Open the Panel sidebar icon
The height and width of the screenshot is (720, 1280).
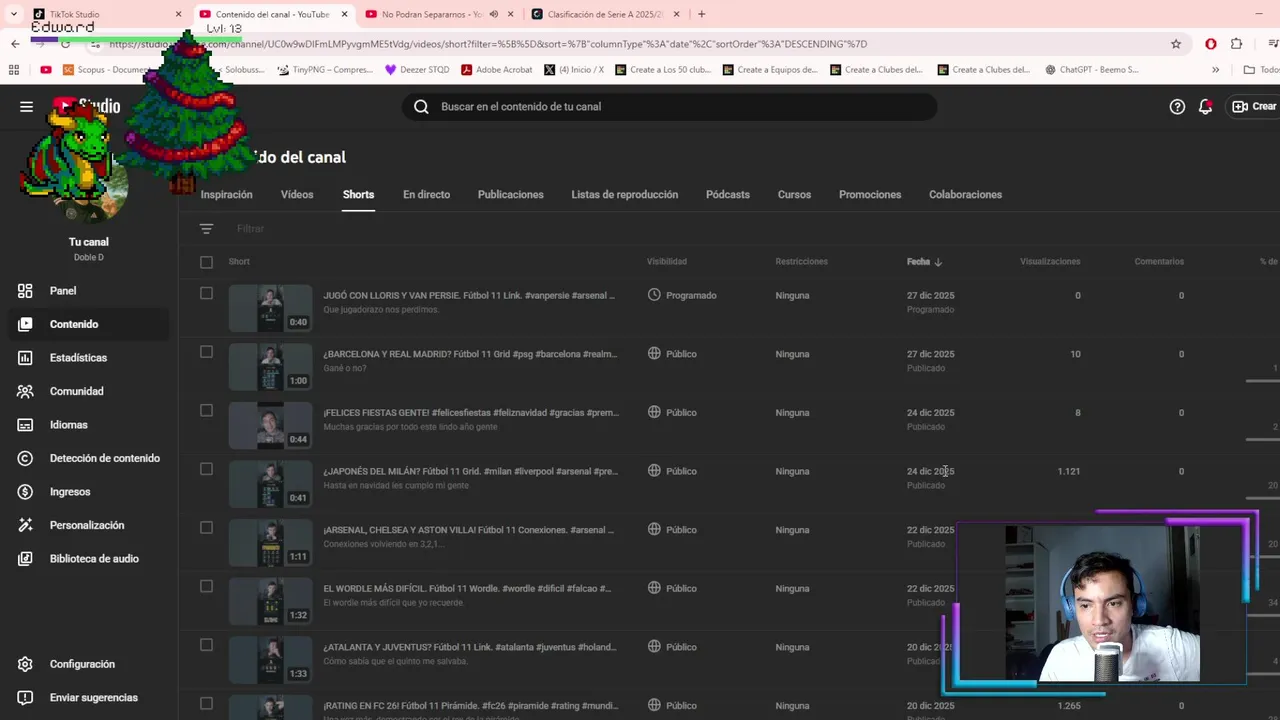26,291
